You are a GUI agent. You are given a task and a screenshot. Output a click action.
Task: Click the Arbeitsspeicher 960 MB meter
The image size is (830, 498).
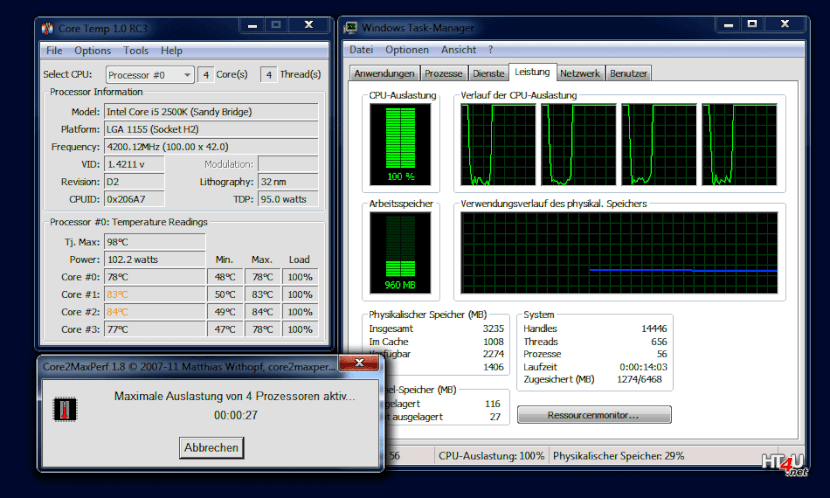tap(400, 253)
